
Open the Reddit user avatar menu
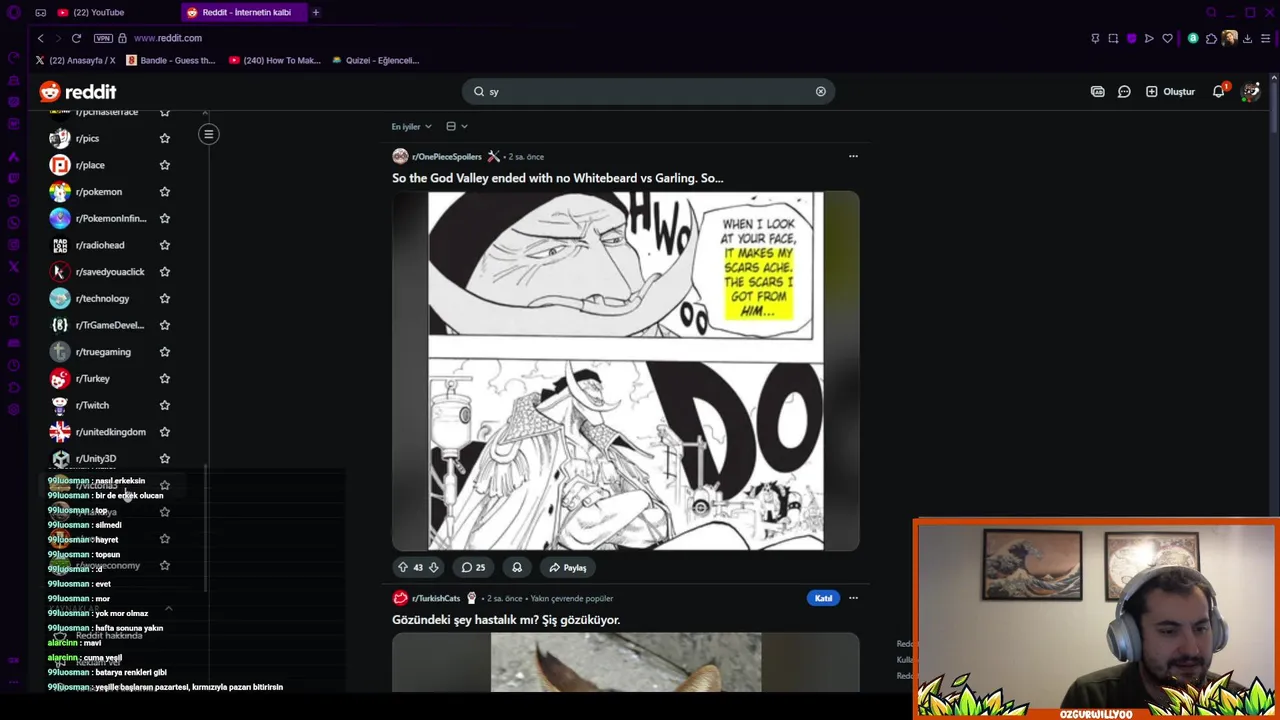[1250, 91]
